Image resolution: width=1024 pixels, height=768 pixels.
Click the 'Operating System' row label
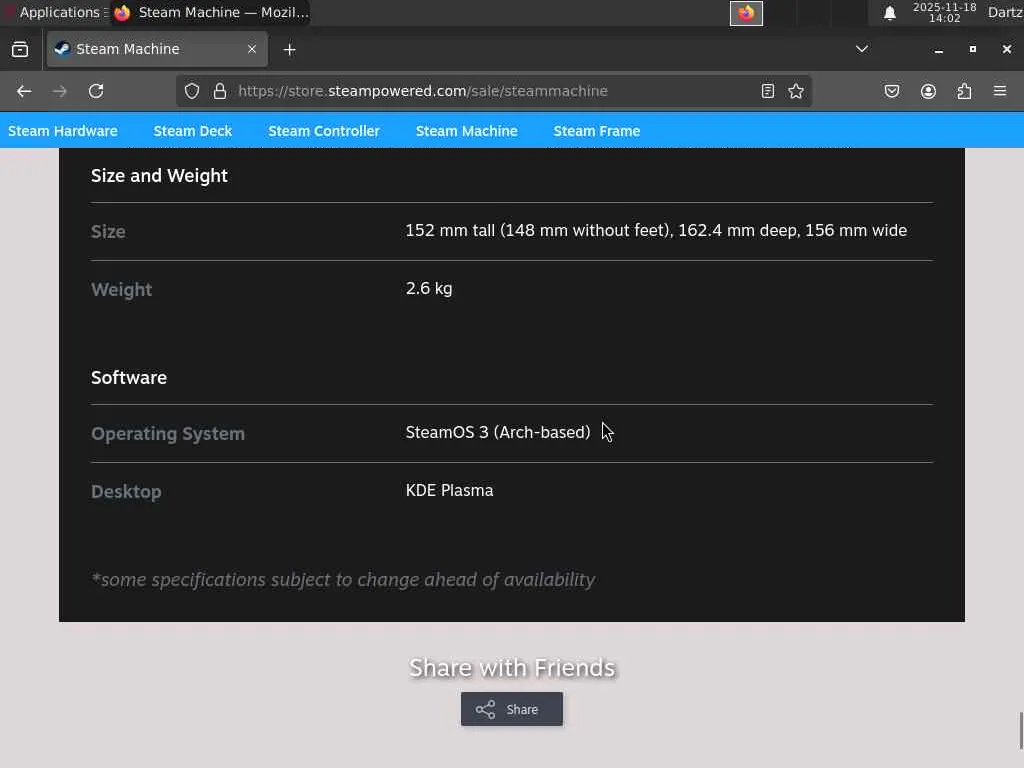click(168, 434)
